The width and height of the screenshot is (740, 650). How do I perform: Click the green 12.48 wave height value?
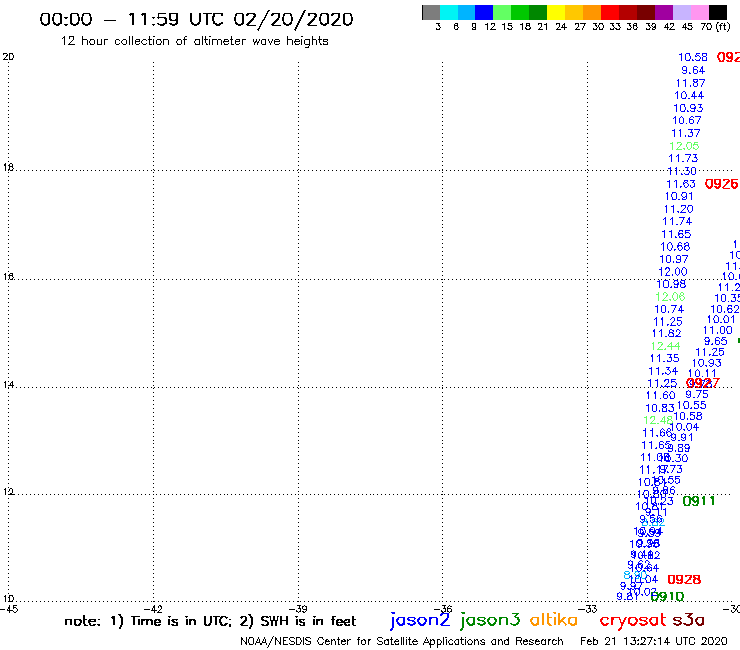click(658, 420)
